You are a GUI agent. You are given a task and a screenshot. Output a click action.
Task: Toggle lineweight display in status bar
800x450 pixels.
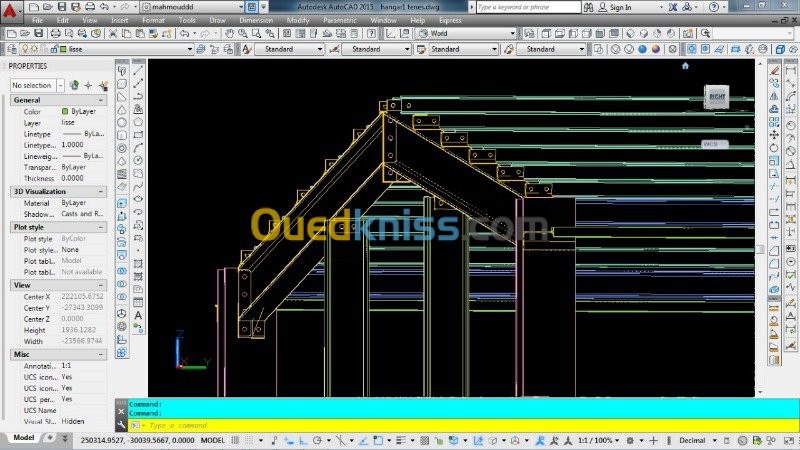pos(401,440)
